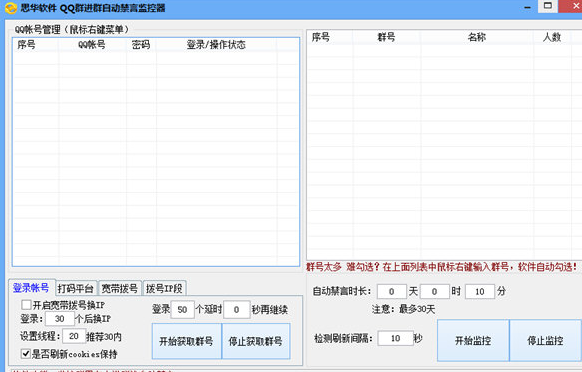The width and height of the screenshot is (582, 372).
Task: Start monitoring with 开始监控 button
Action: click(473, 340)
